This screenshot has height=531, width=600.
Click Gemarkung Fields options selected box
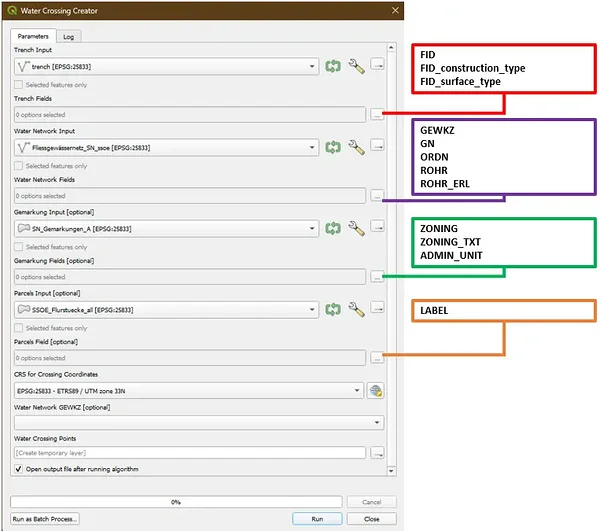190,277
